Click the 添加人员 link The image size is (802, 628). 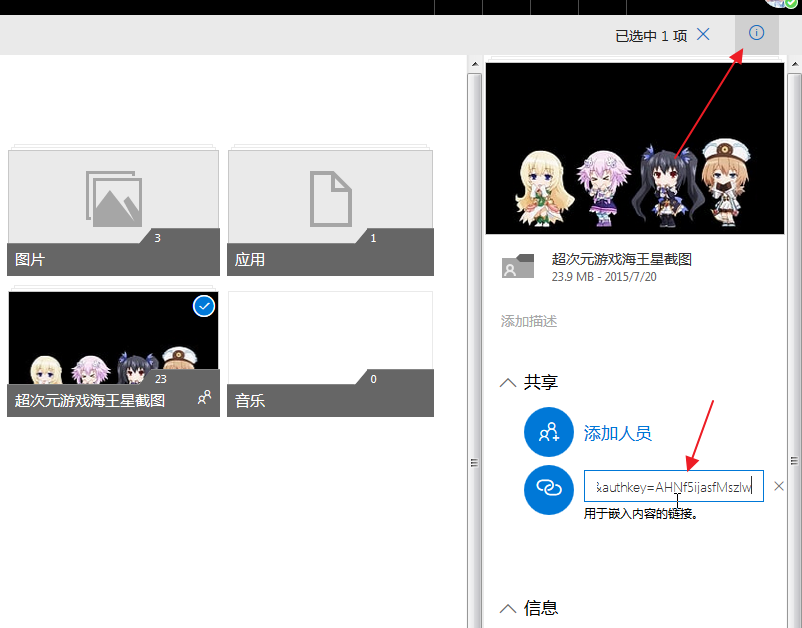pyautogui.click(x=617, y=433)
